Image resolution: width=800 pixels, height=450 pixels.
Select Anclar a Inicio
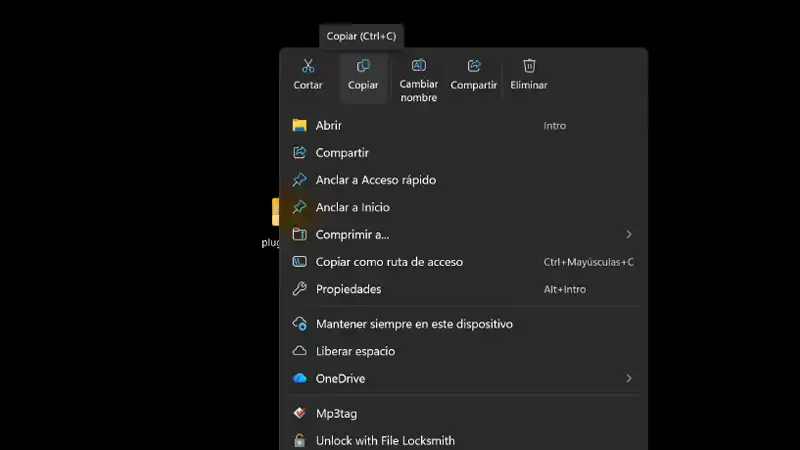point(352,207)
